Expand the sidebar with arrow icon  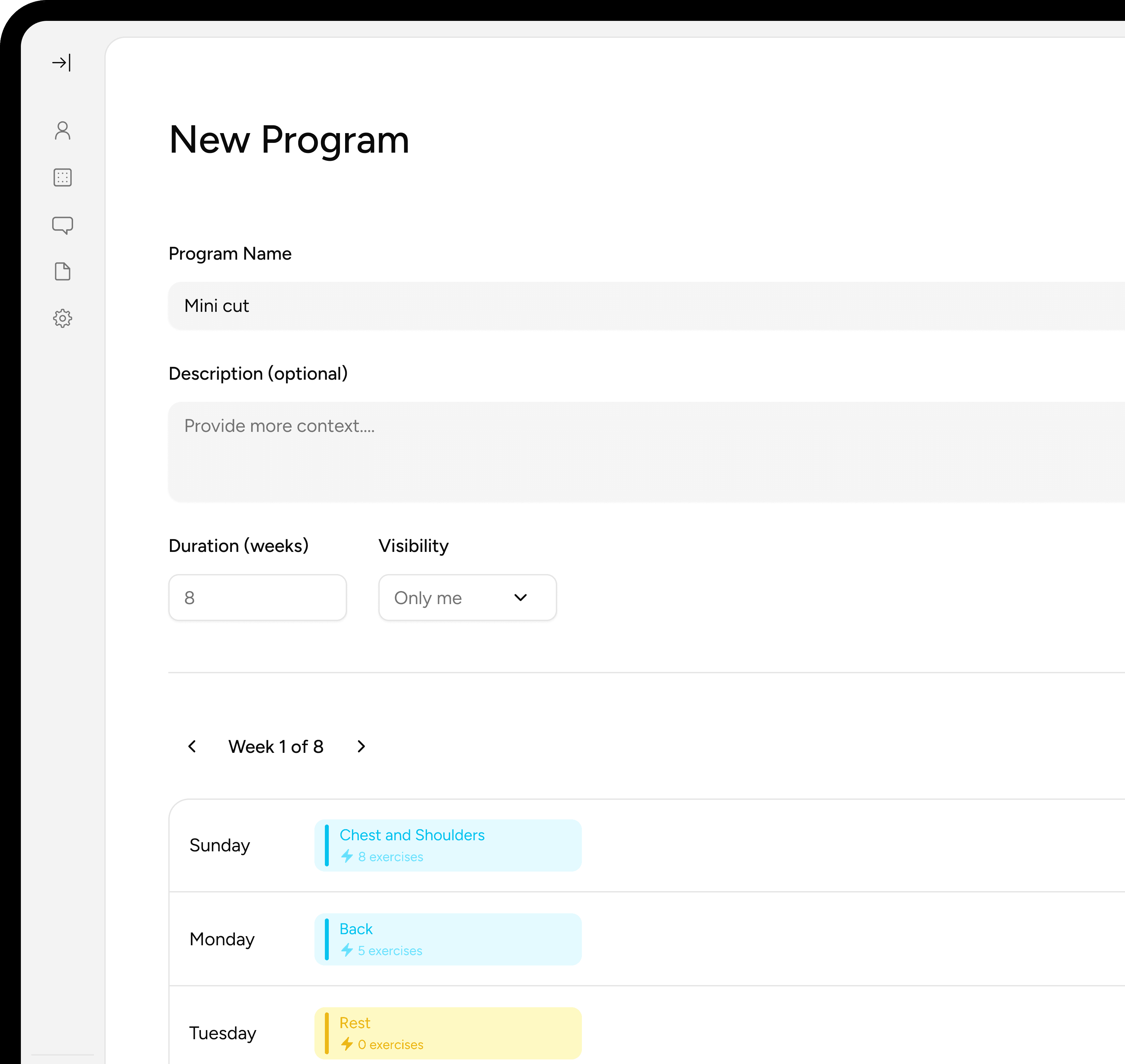point(62,62)
